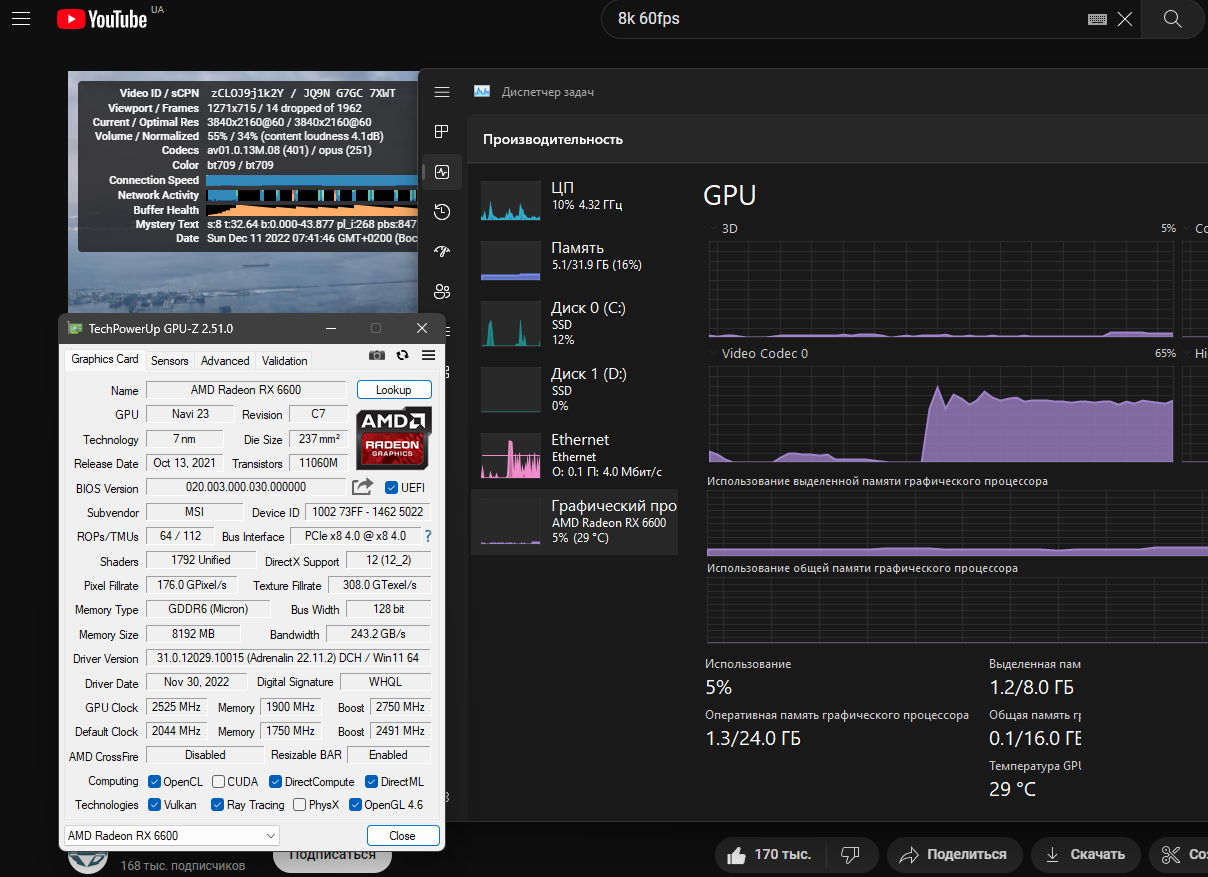Like the video with the thumbs-up button
The image size is (1208, 877).
coord(770,855)
